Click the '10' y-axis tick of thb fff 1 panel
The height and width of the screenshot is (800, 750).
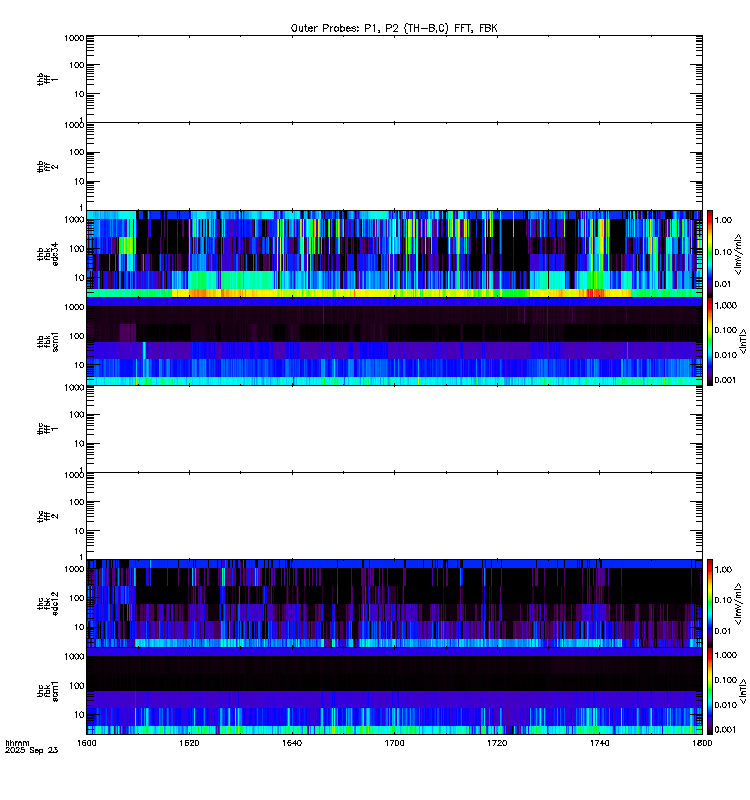[x=79, y=94]
